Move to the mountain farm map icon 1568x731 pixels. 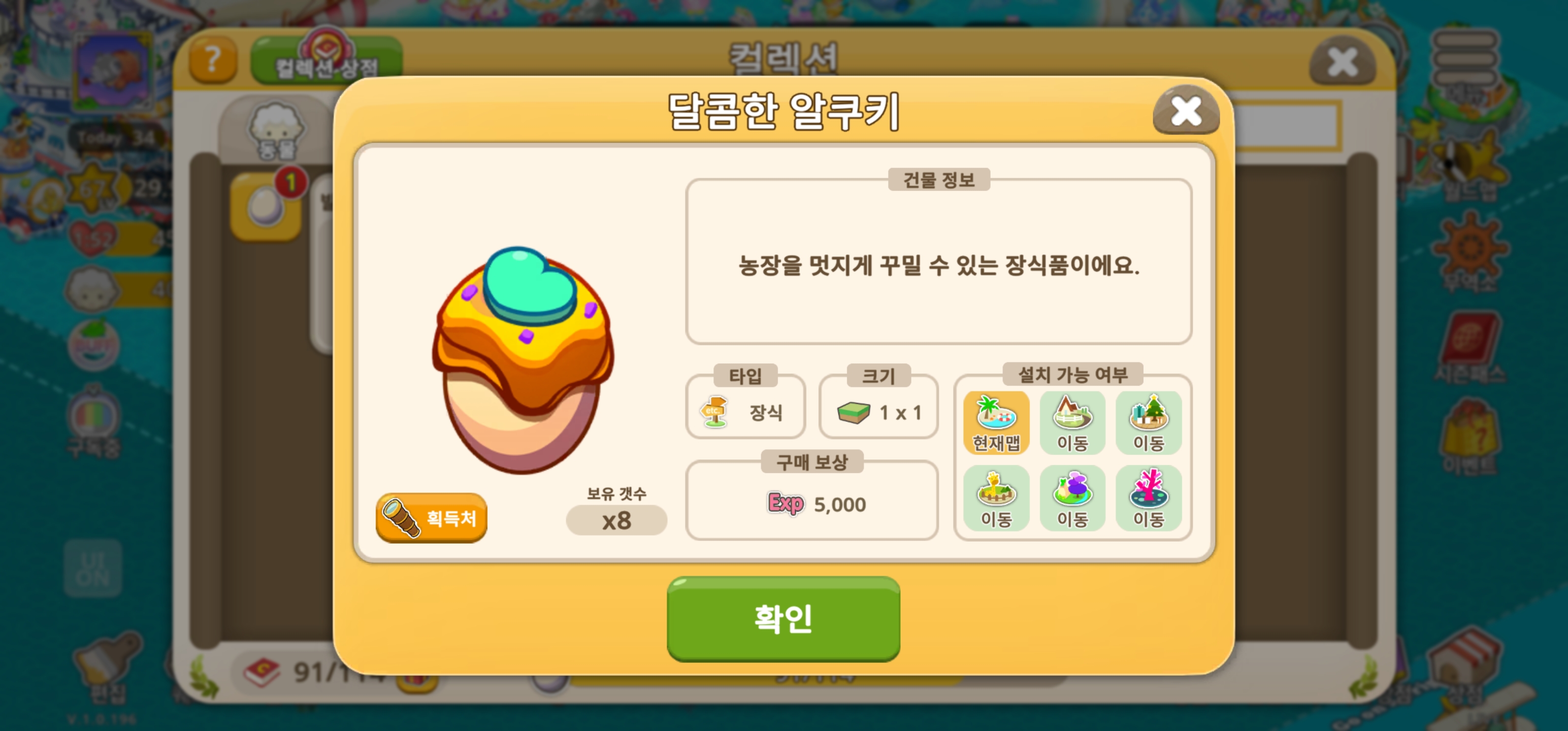click(x=1072, y=422)
